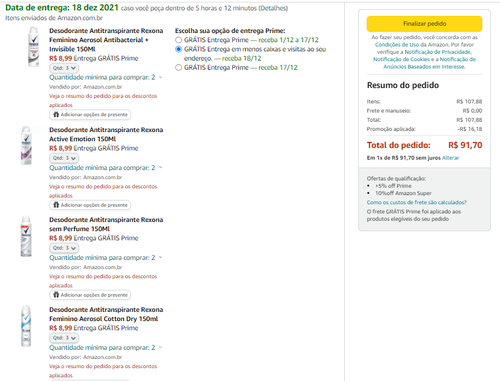
Task: Open Notificação de Privacidade link
Action: pos(438,52)
